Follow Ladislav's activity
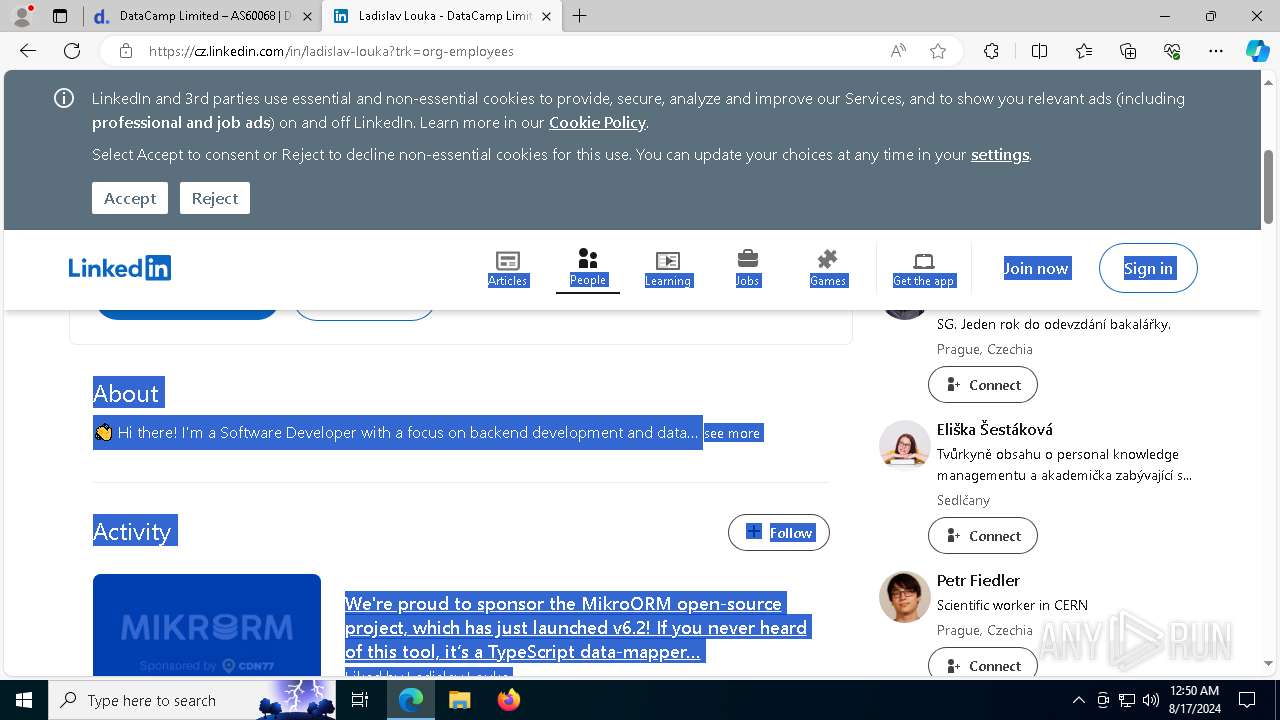The width and height of the screenshot is (1280, 720). click(x=779, y=533)
